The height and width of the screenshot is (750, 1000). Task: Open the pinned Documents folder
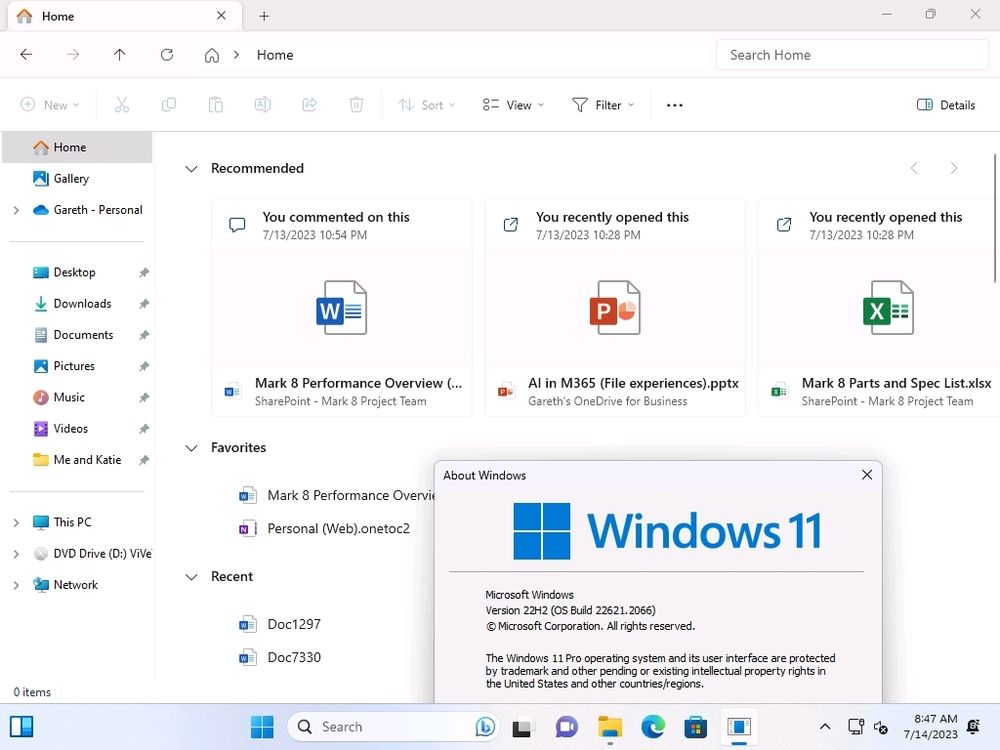83,335
